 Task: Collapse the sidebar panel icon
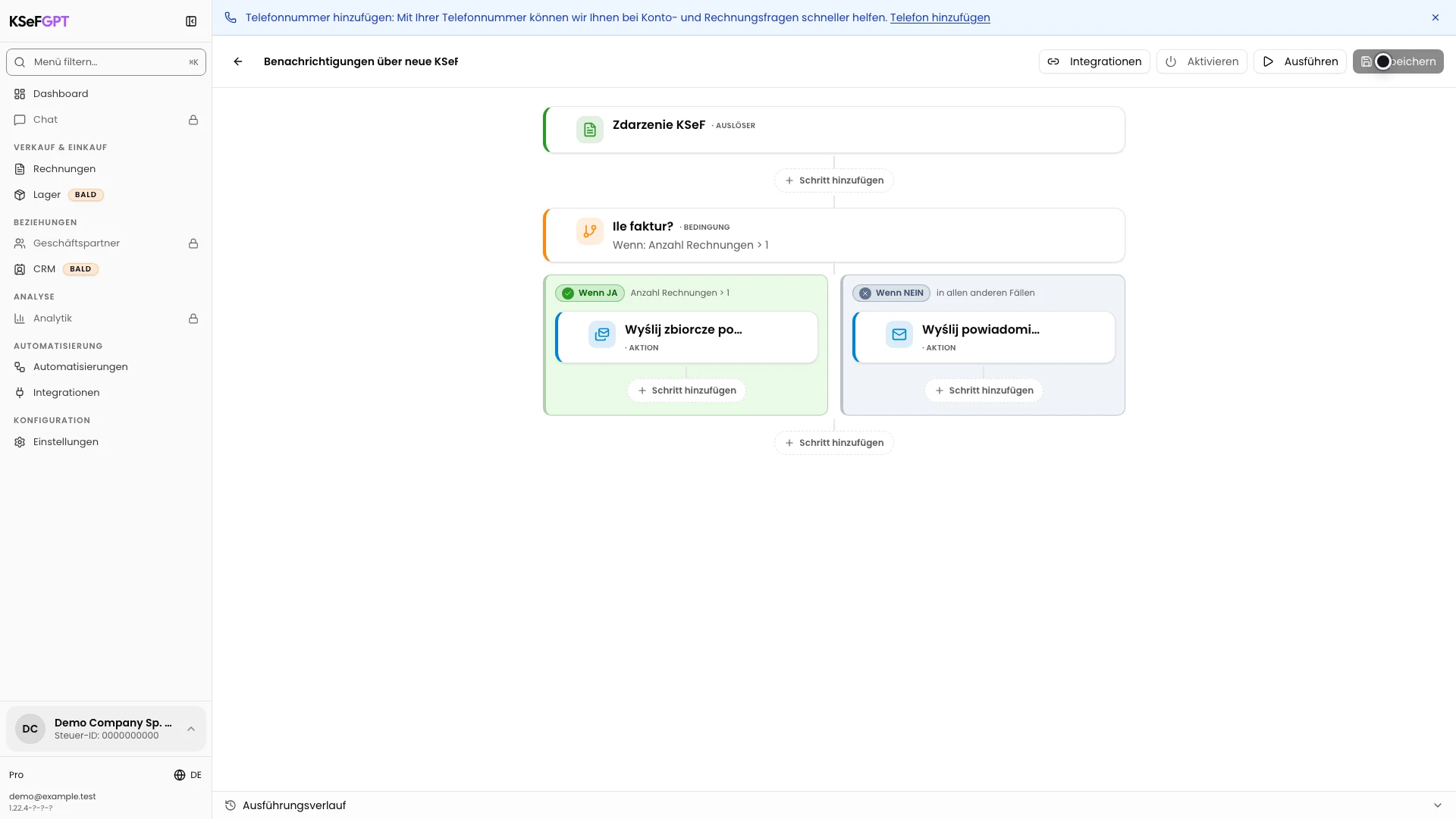point(191,21)
